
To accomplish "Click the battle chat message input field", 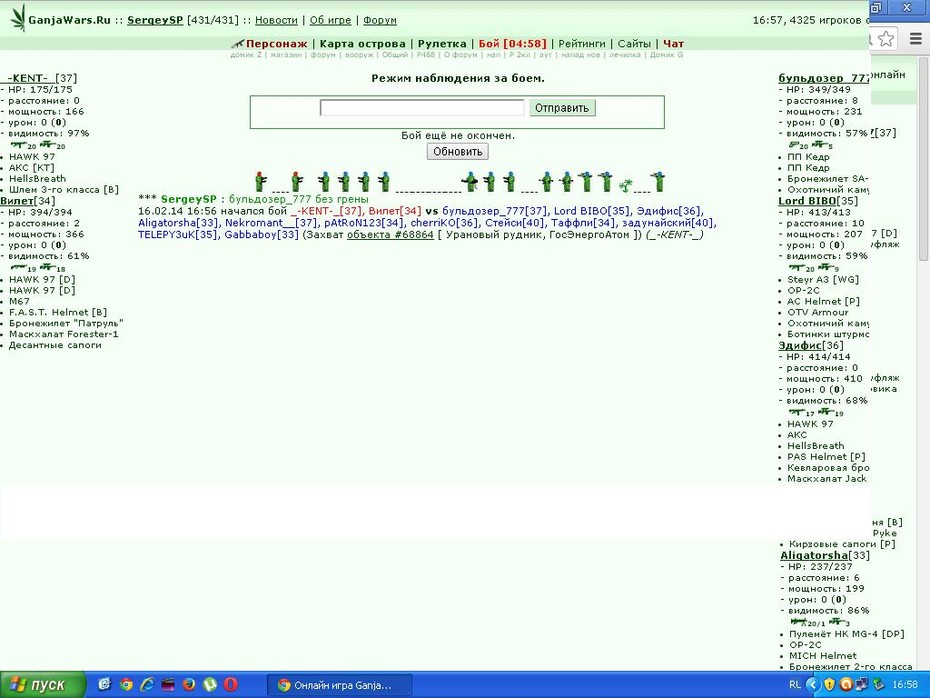I will [422, 107].
